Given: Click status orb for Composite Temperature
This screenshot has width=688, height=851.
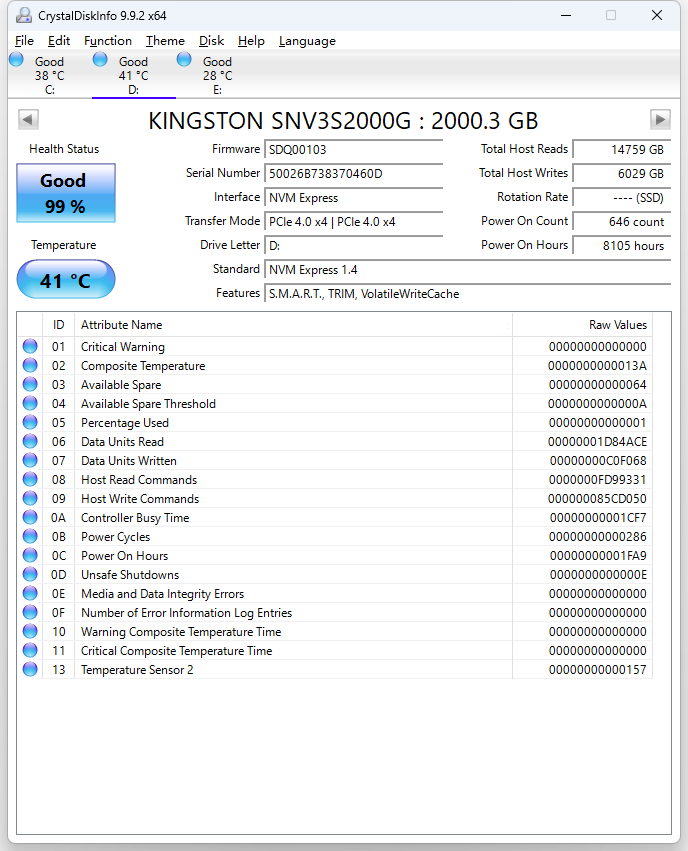Looking at the screenshot, I should tap(30, 365).
